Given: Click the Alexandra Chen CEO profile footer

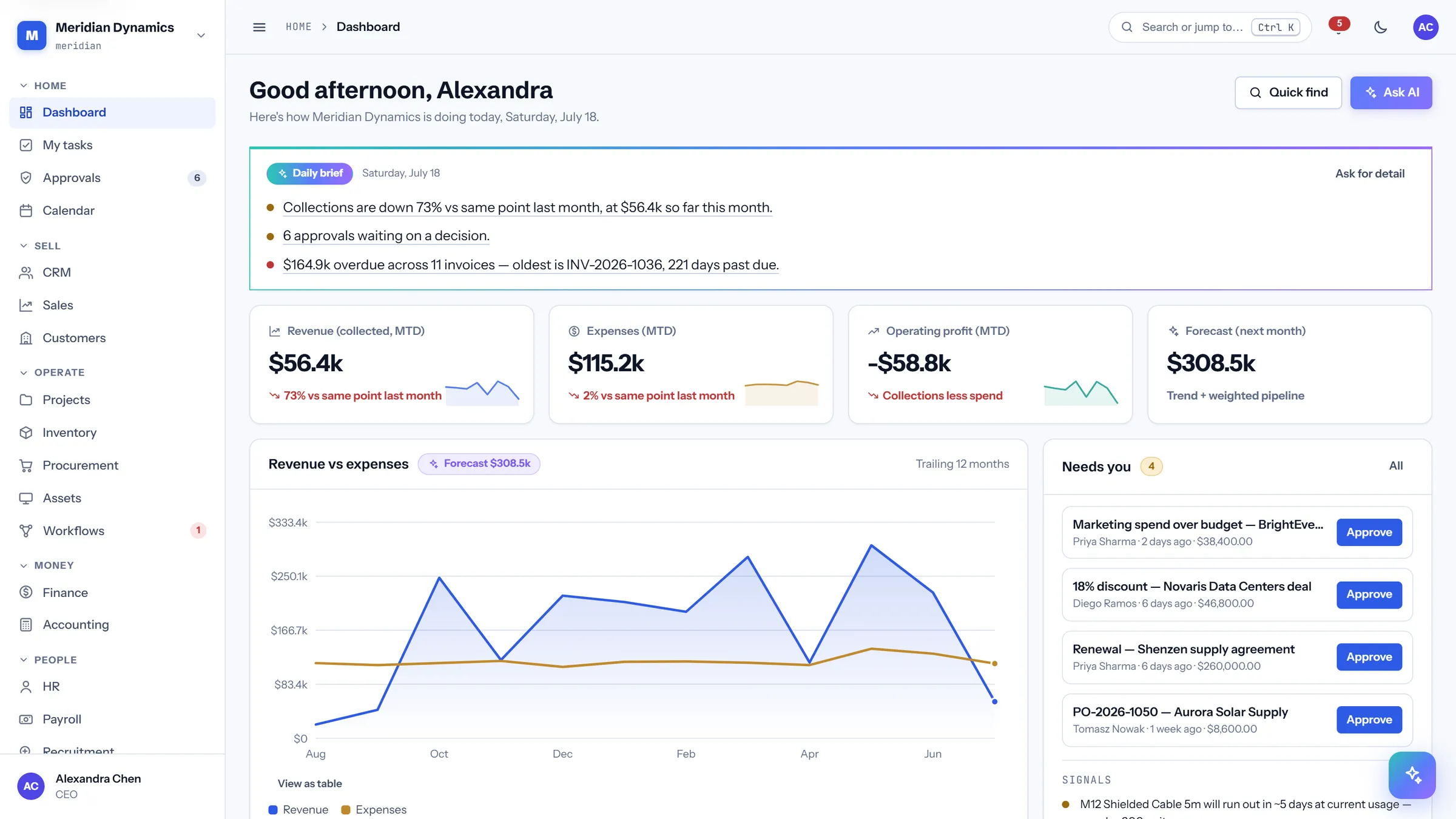Looking at the screenshot, I should (x=112, y=786).
